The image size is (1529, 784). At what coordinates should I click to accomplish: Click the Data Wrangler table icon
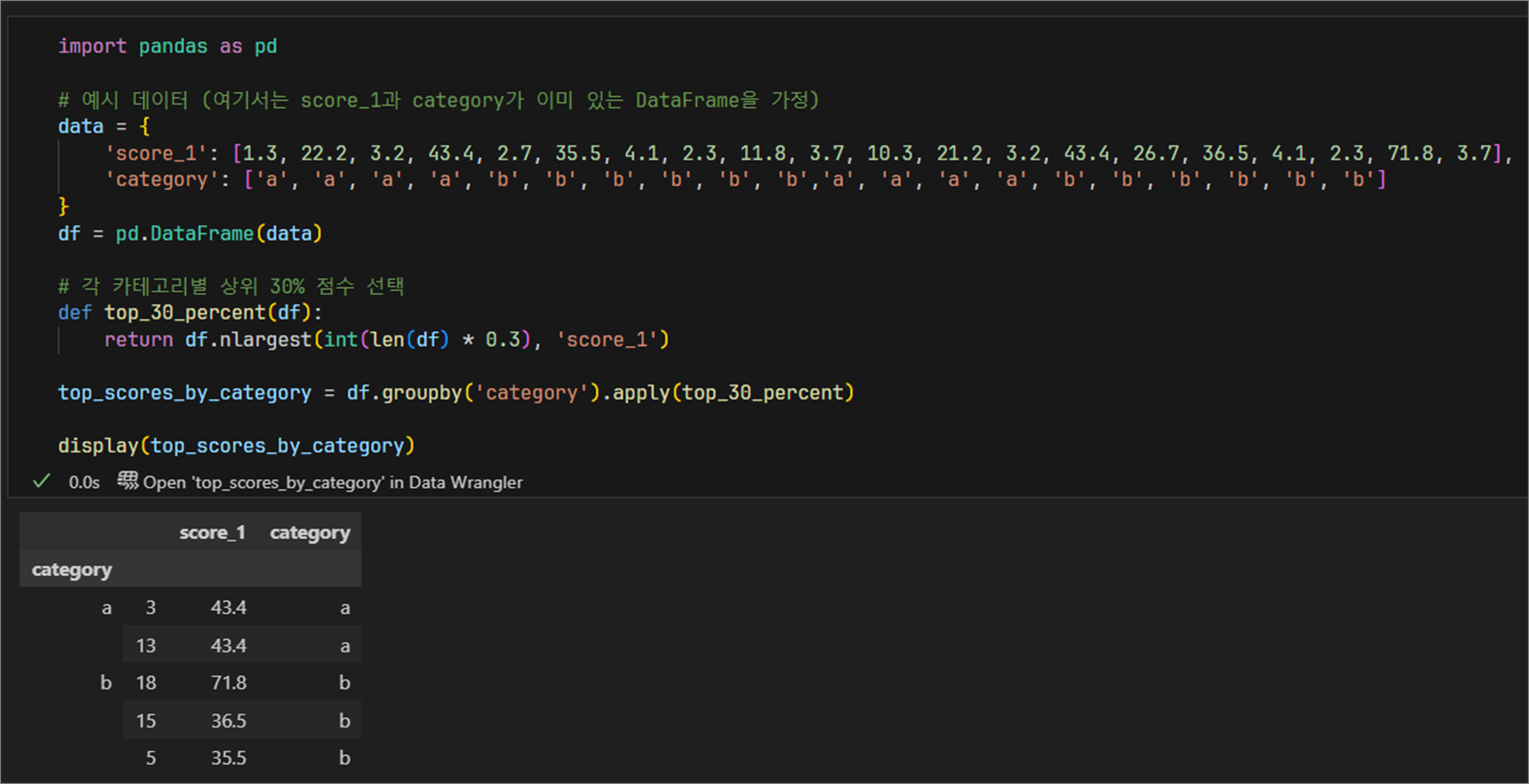click(x=127, y=480)
